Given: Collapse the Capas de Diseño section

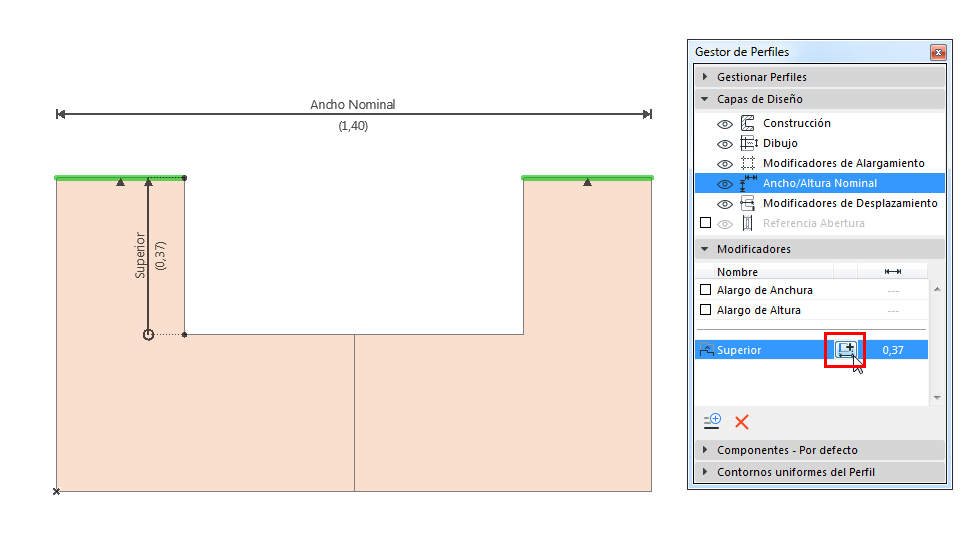Looking at the screenshot, I should [x=820, y=99].
